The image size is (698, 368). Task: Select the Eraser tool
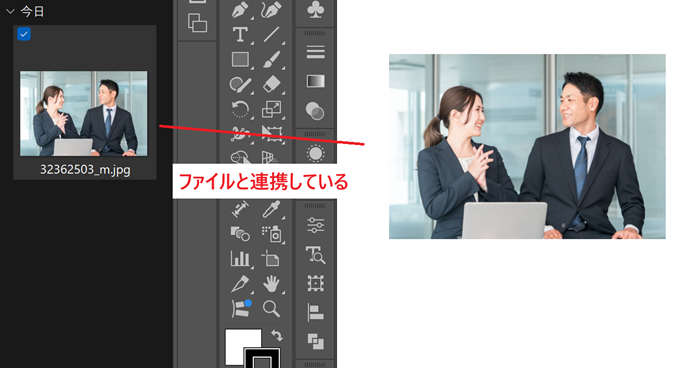tap(272, 84)
